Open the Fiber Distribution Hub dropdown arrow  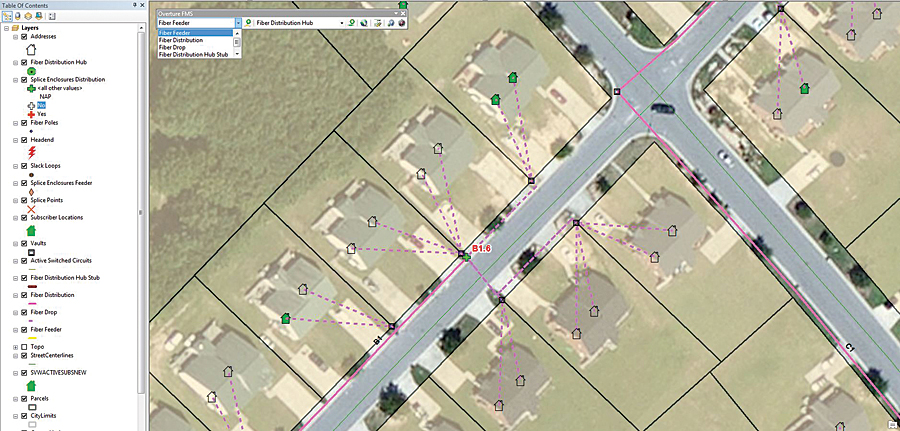(342, 23)
